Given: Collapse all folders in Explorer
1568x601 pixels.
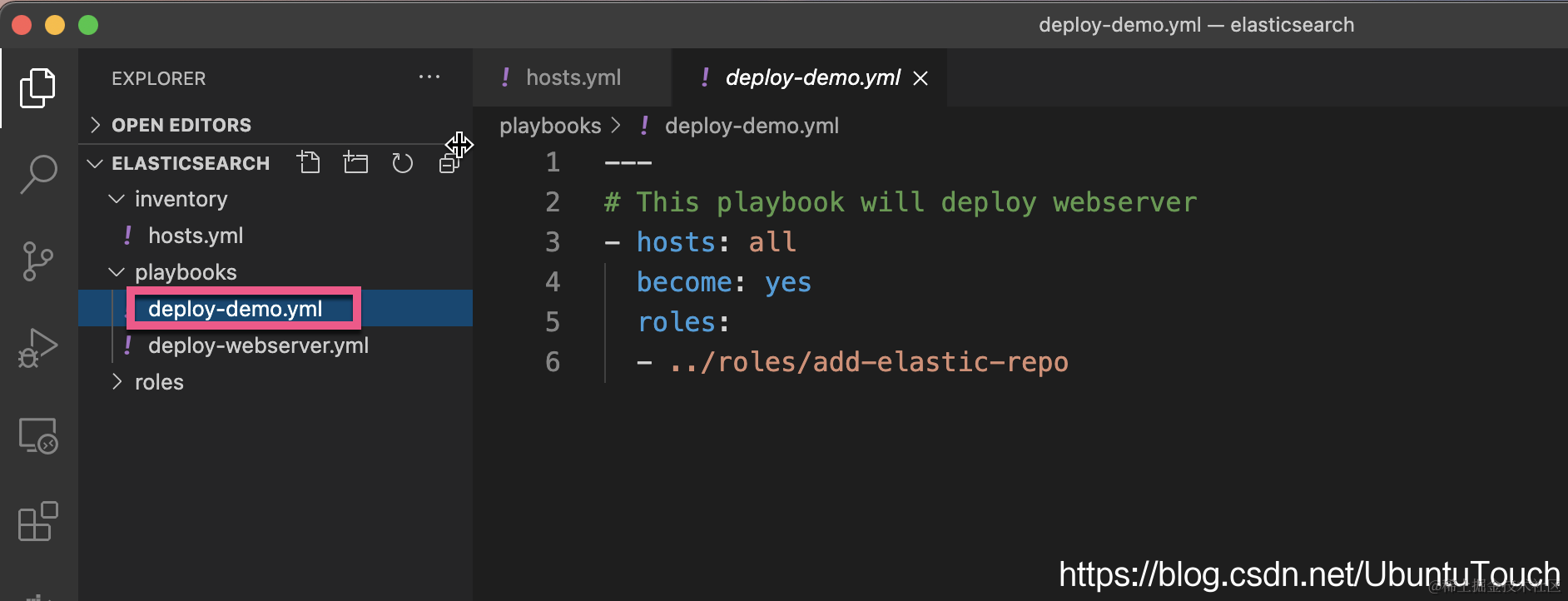Looking at the screenshot, I should (449, 162).
